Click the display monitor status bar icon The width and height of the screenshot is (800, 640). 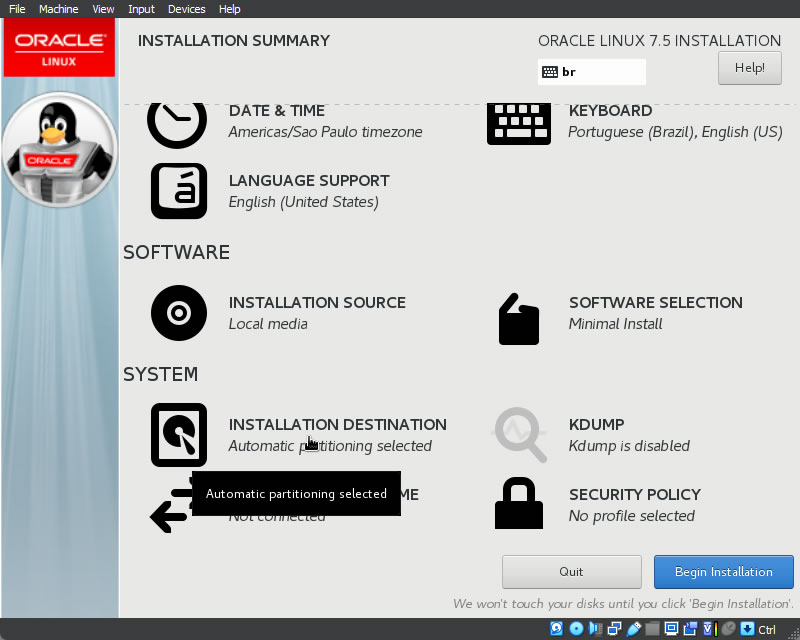click(x=671, y=628)
